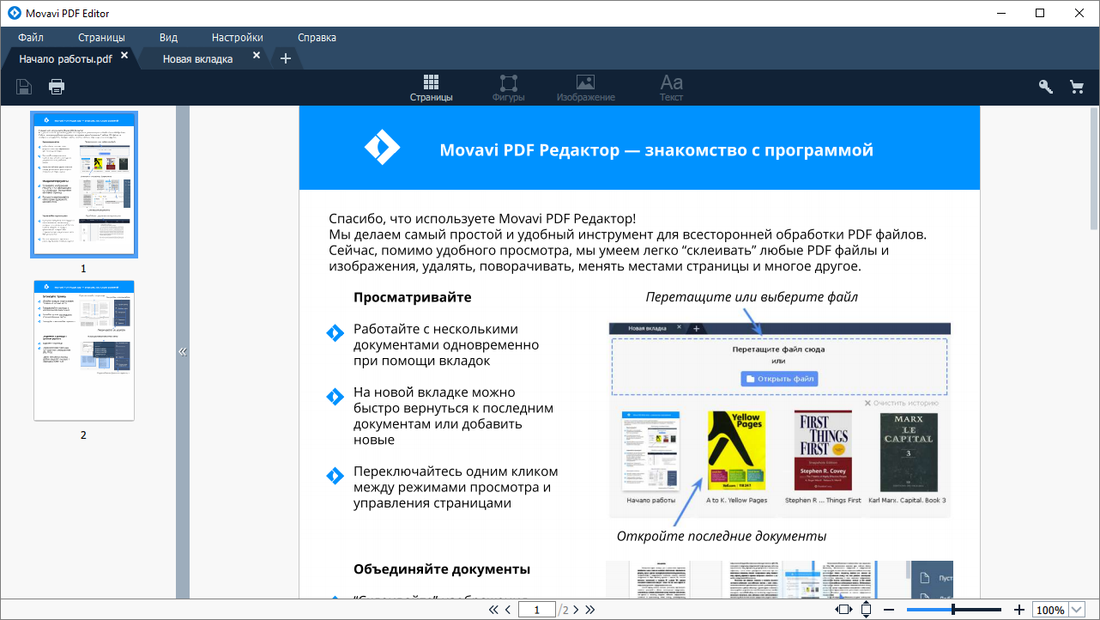Screen dimensions: 1100x620
Task: Open the Страницы menu
Action: 102,37
